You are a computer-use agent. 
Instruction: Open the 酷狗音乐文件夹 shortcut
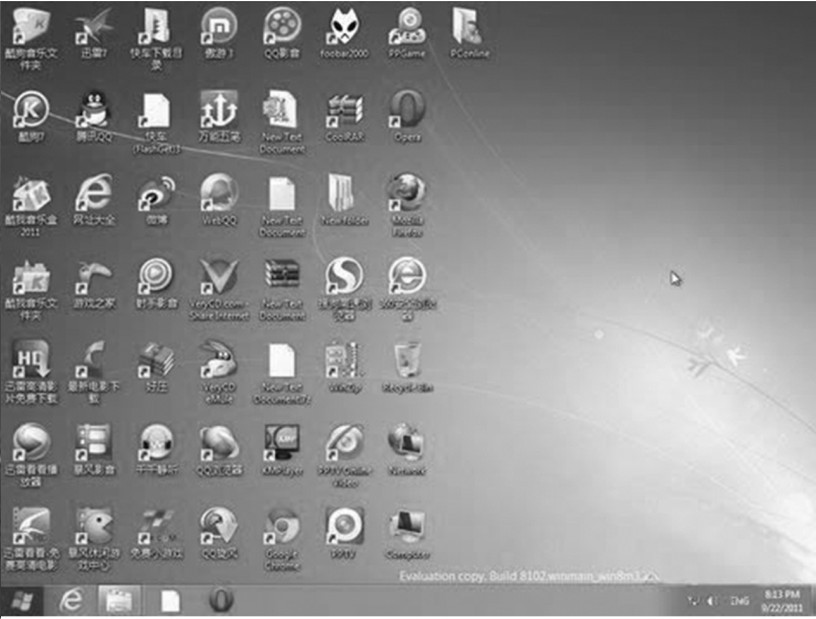pos(31,39)
